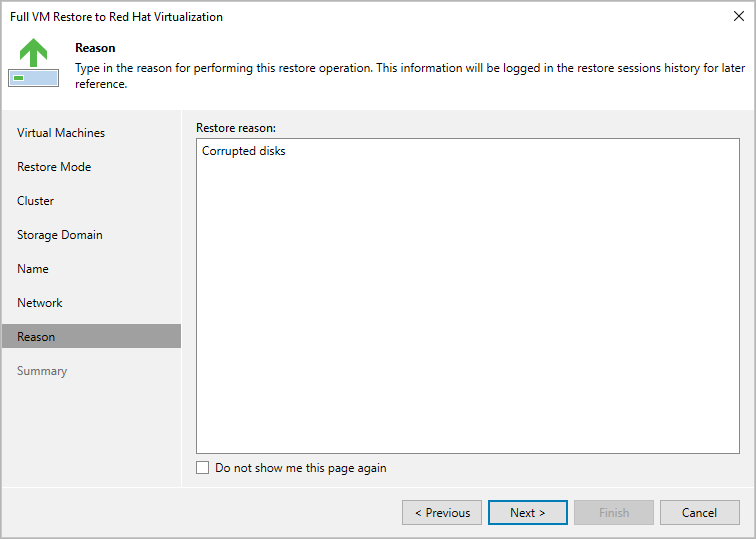The image size is (756, 539).
Task: Click the disabled Finish button
Action: pos(614,512)
